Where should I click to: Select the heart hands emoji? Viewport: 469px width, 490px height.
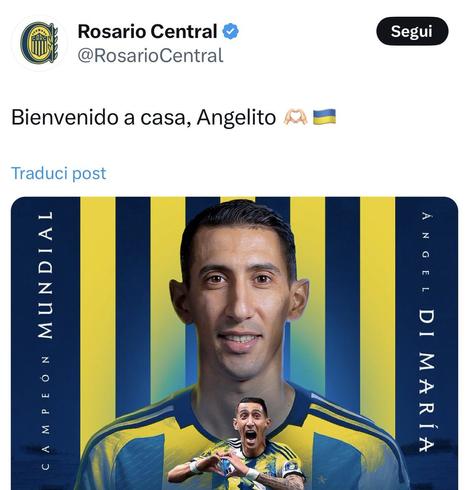295,117
